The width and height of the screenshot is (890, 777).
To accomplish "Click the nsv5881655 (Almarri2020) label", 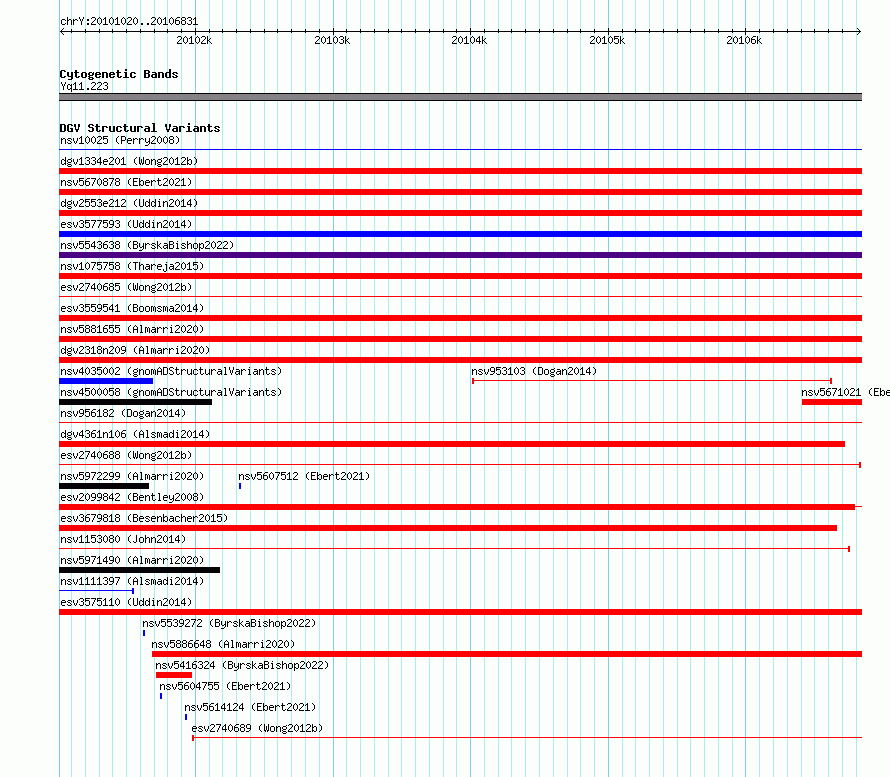I will (132, 329).
